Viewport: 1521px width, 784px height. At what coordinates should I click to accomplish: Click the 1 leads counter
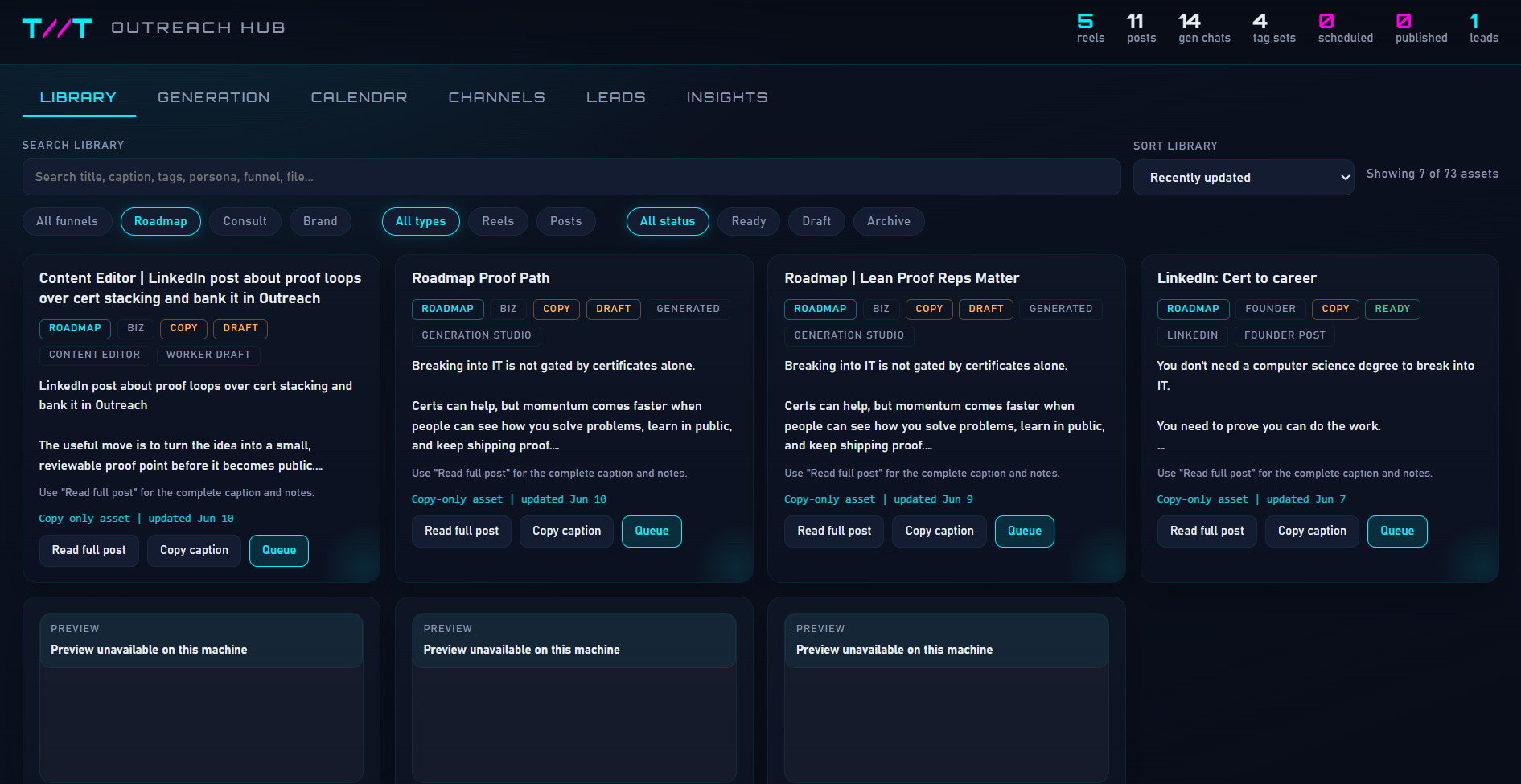point(1484,28)
